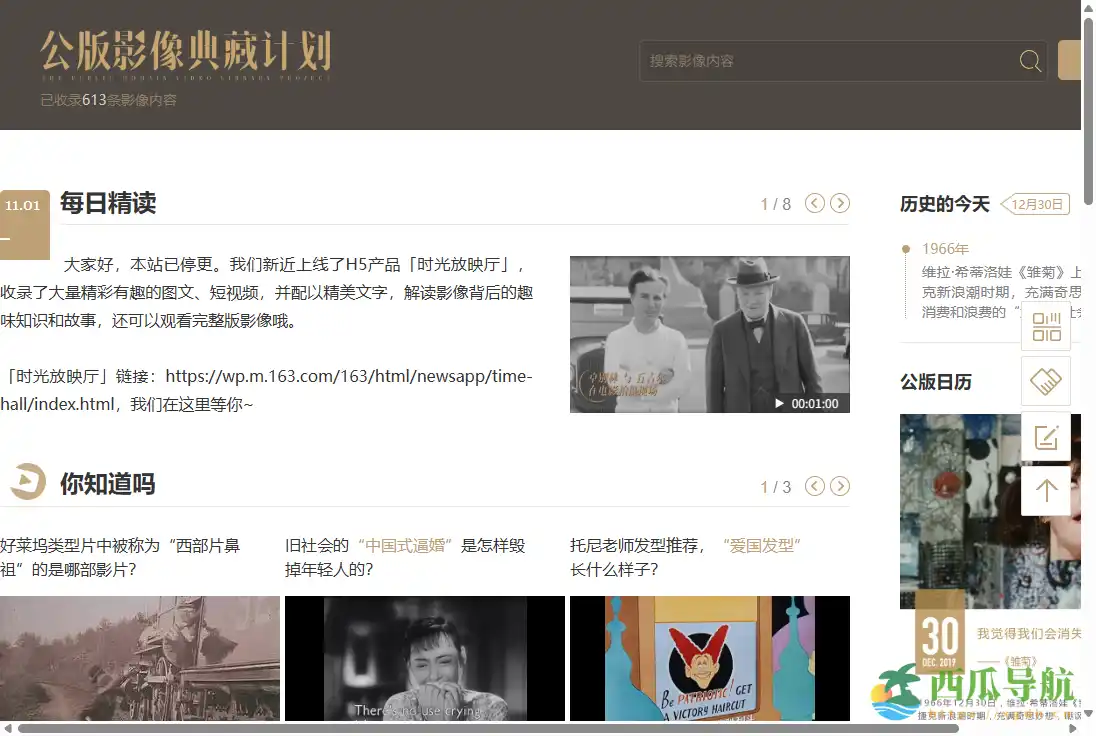Click the 11.01 date badge
This screenshot has width=1096, height=736.
coord(24,205)
